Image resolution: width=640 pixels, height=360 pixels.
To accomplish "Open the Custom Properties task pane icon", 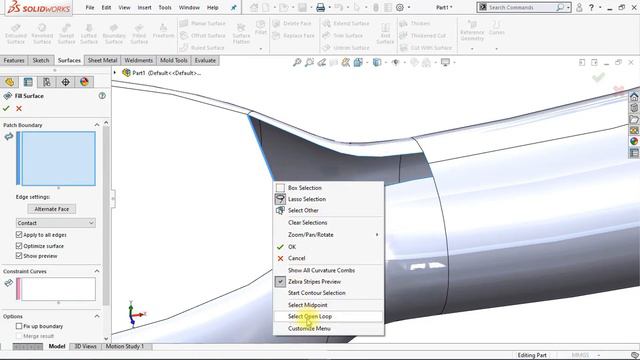I will (634, 153).
